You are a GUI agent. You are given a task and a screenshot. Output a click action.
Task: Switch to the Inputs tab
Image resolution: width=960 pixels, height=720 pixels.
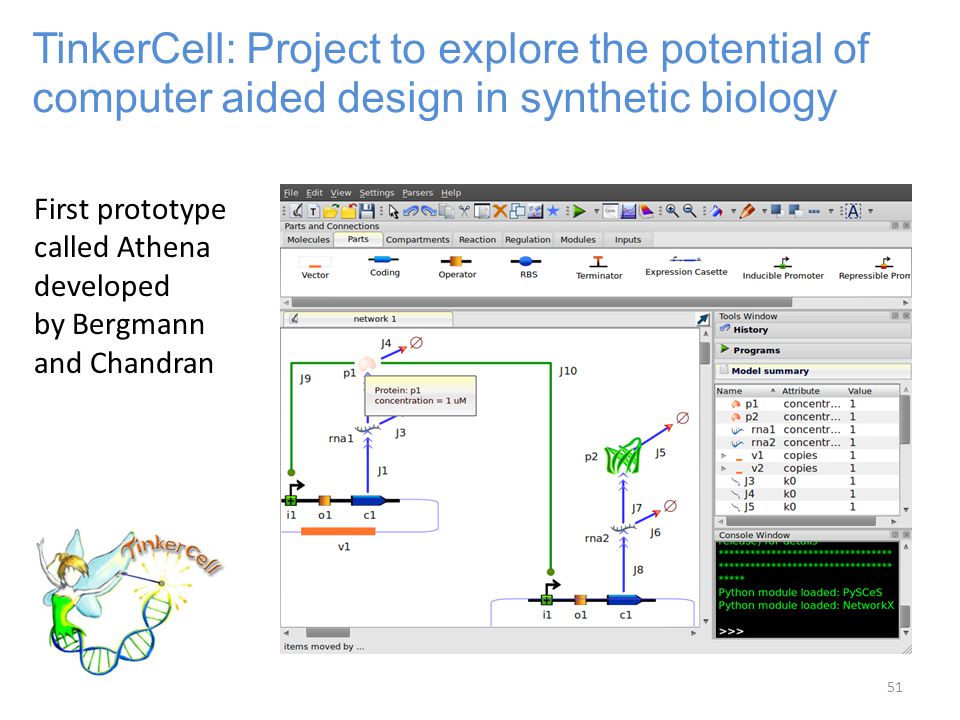pyautogui.click(x=628, y=239)
